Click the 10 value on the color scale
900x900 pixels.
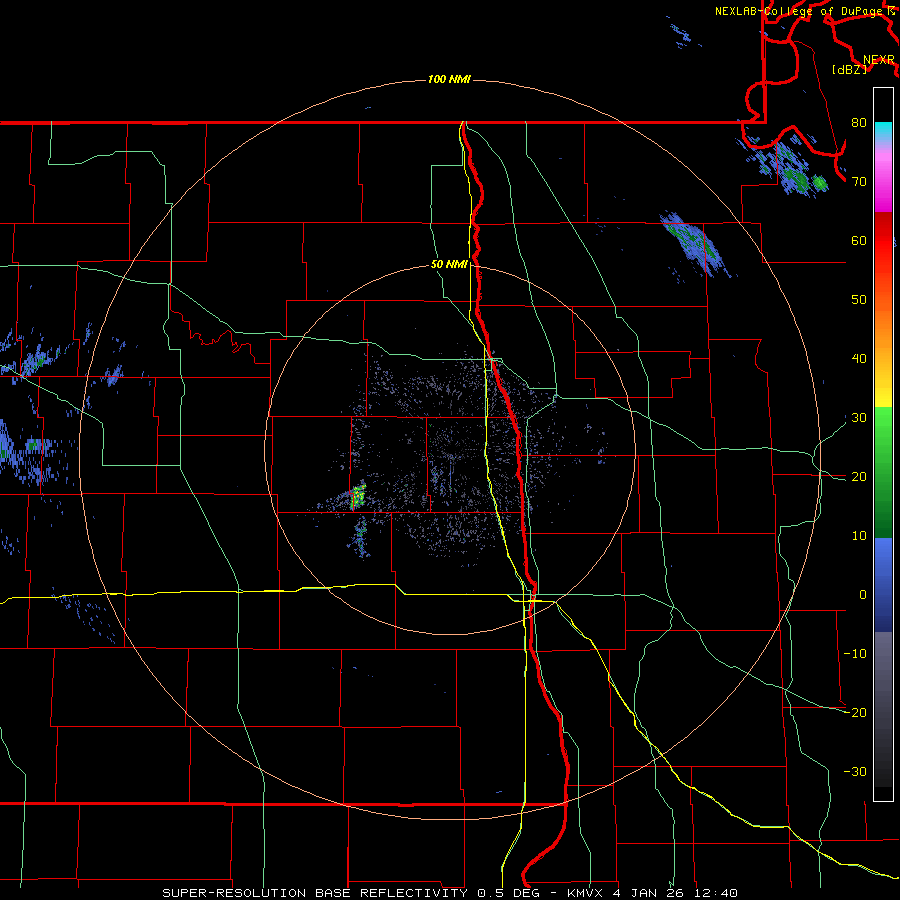pos(859,536)
